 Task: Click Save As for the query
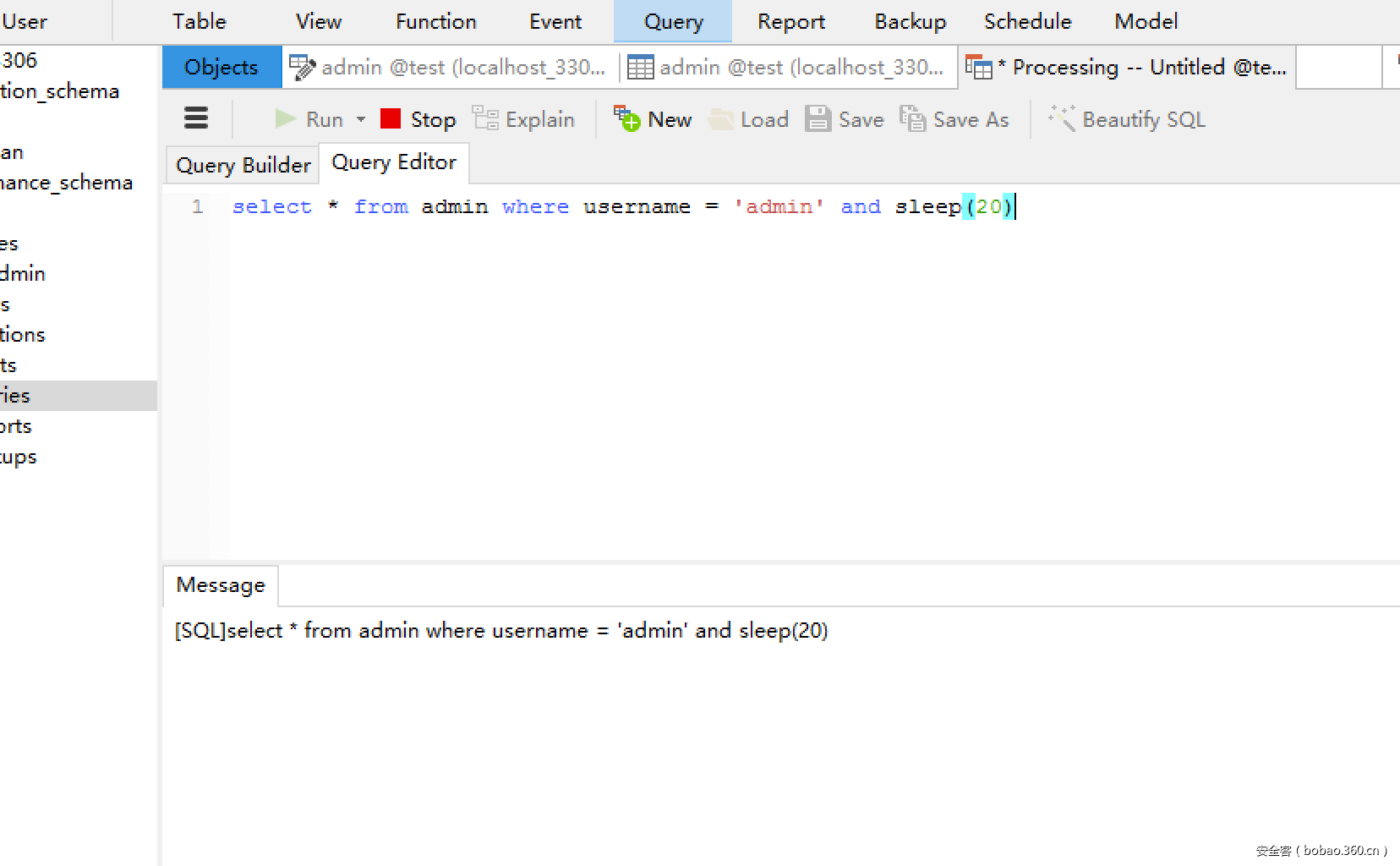click(954, 119)
